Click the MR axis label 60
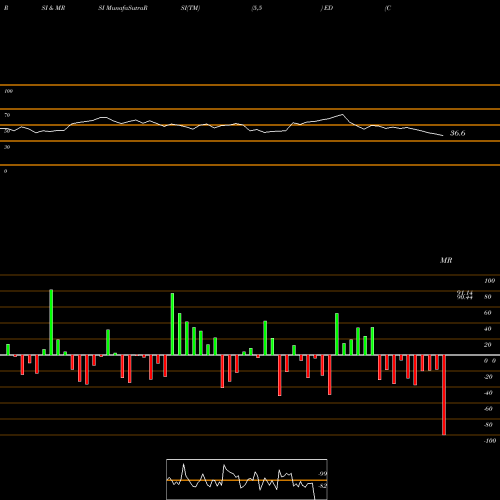 (488, 313)
